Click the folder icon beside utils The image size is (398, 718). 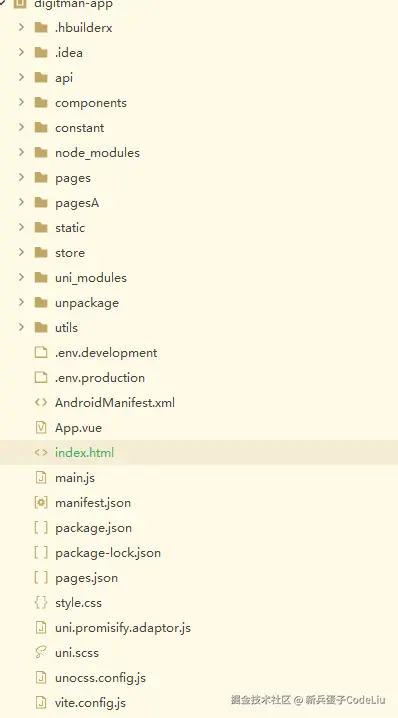click(x=41, y=327)
